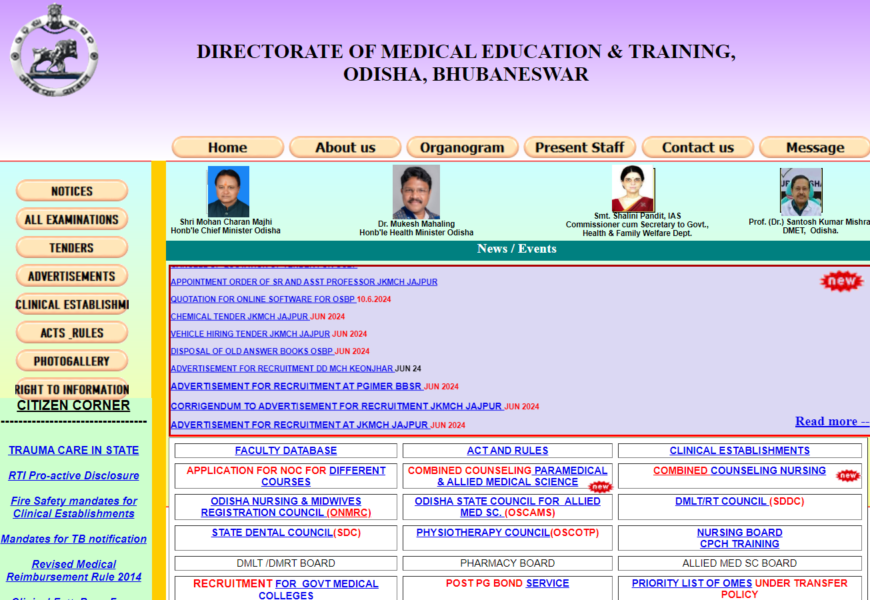Open the FACULTY DATABASE link
Screen dimensions: 870x600
(x=286, y=451)
